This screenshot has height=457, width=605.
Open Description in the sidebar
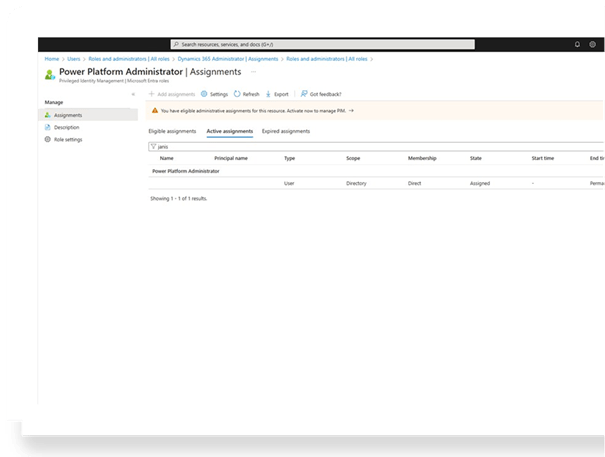[x=66, y=127]
